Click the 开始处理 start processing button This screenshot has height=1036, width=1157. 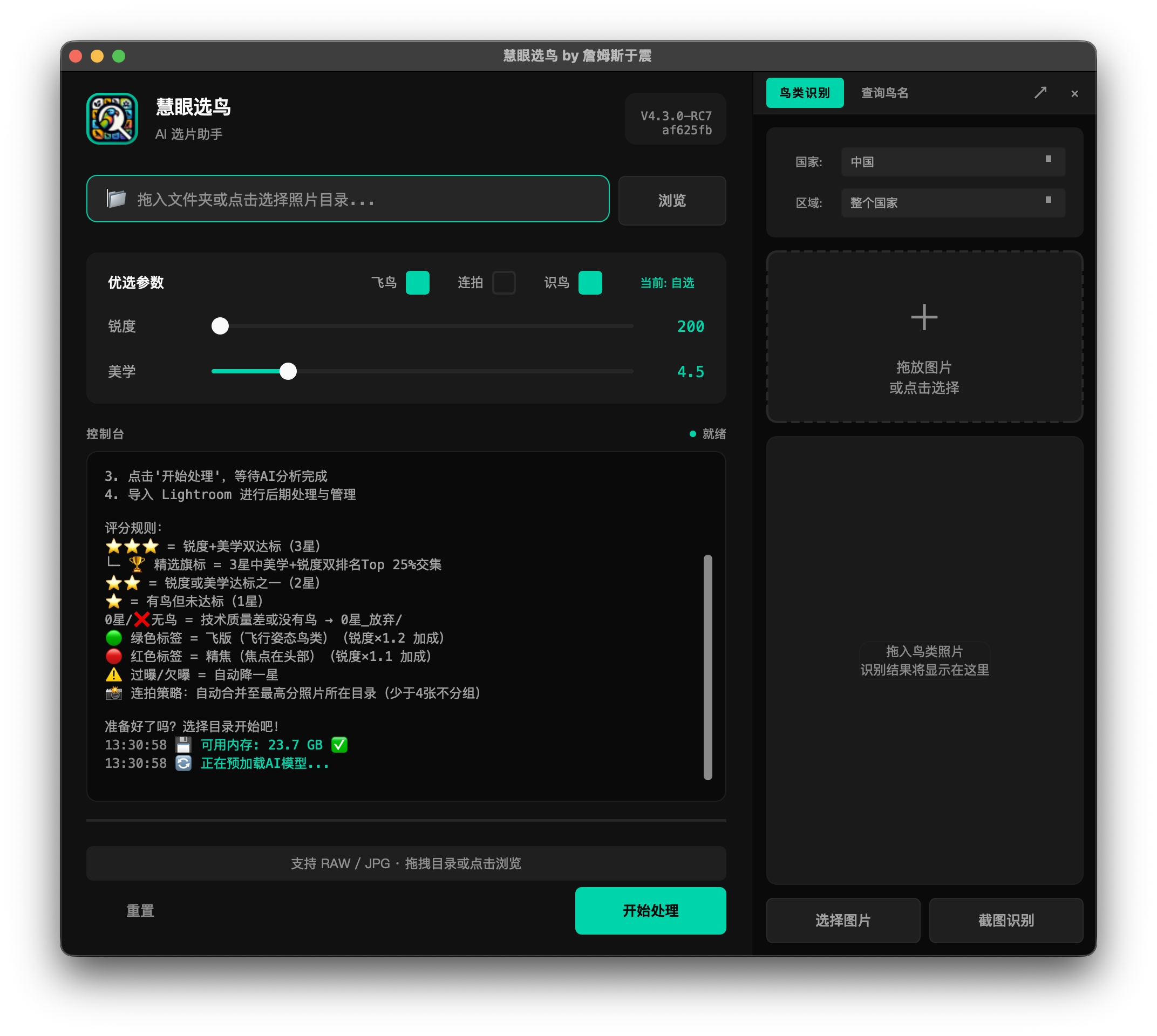point(650,910)
